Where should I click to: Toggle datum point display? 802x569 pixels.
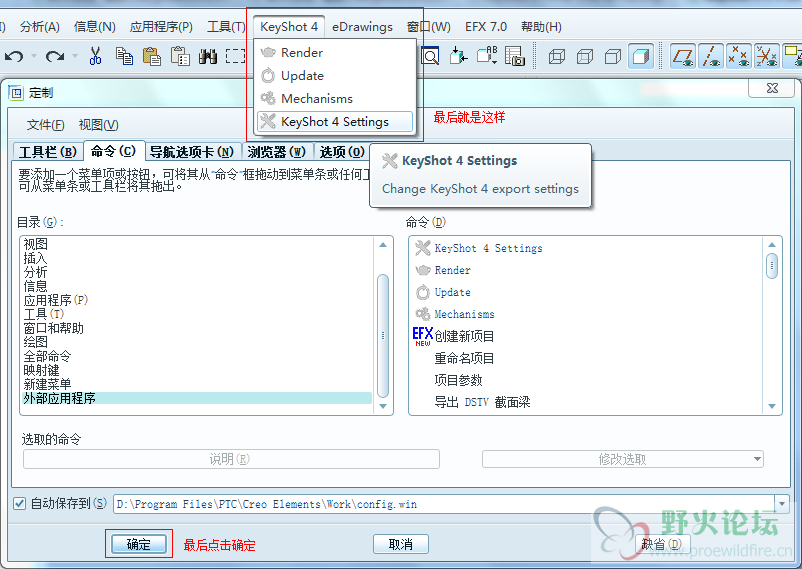click(x=739, y=56)
